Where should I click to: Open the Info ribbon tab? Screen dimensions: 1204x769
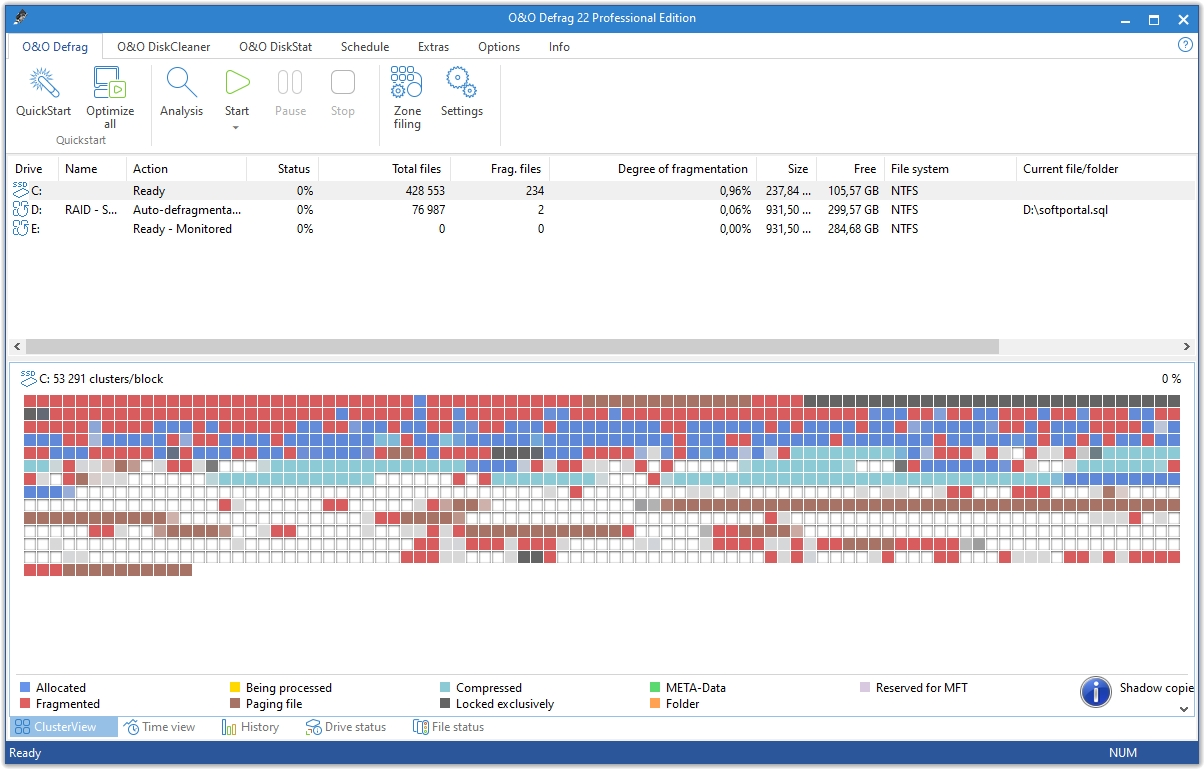click(559, 47)
